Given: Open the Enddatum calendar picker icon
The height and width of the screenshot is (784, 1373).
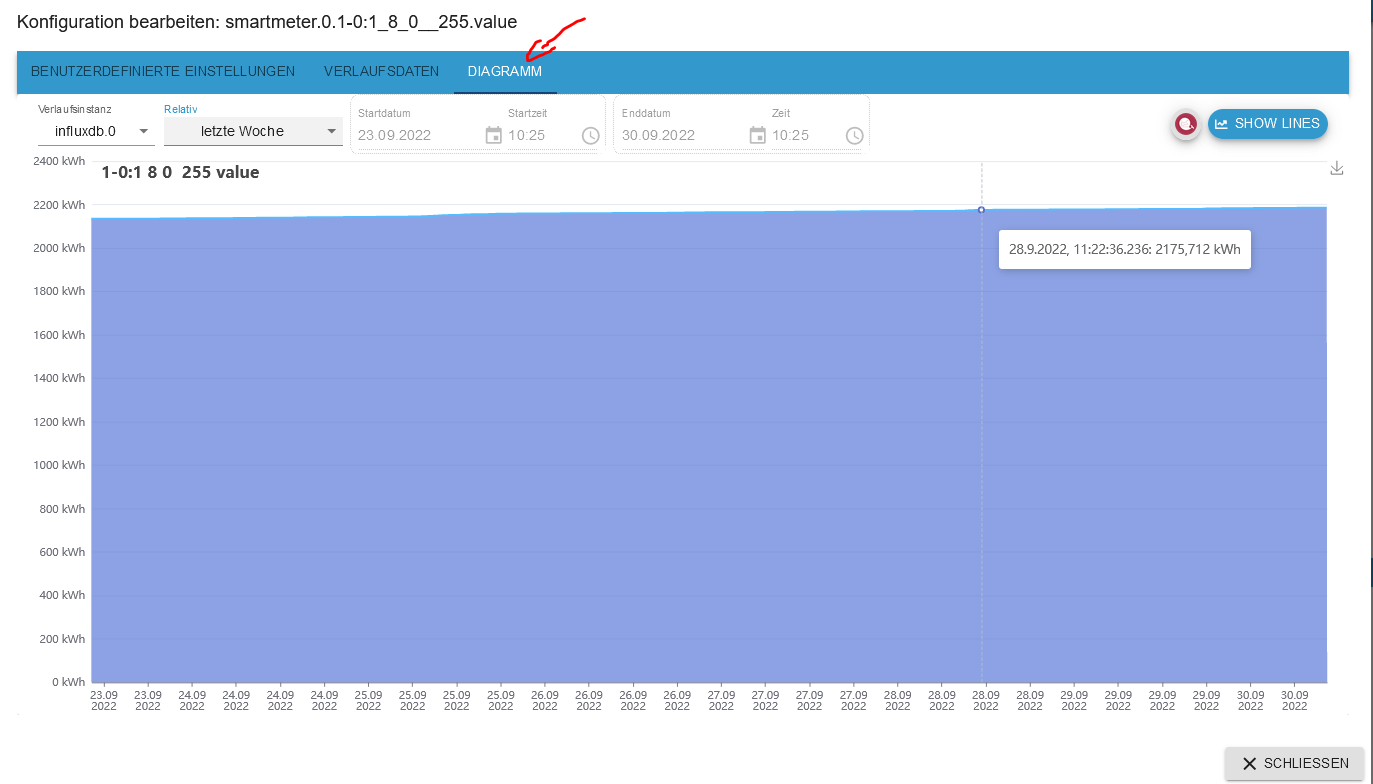Looking at the screenshot, I should click(757, 135).
